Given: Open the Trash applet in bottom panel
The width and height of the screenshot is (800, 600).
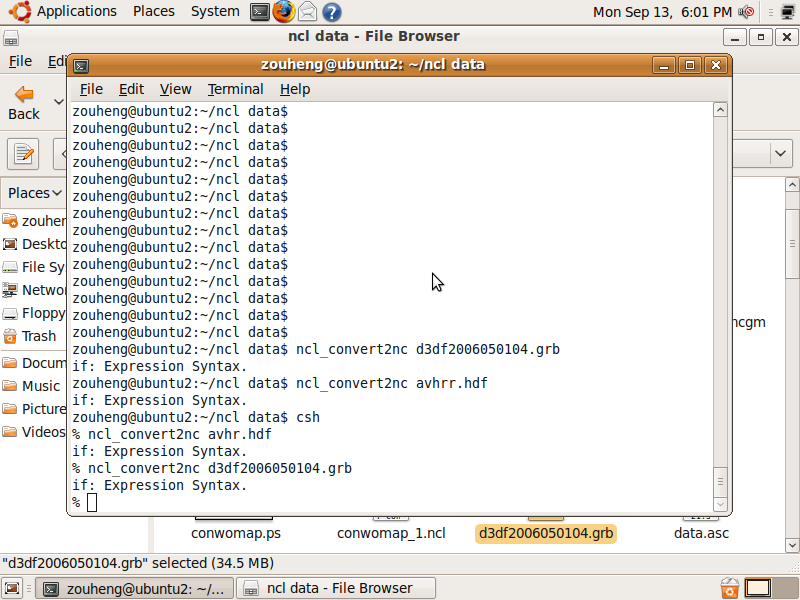Looking at the screenshot, I should point(730,588).
